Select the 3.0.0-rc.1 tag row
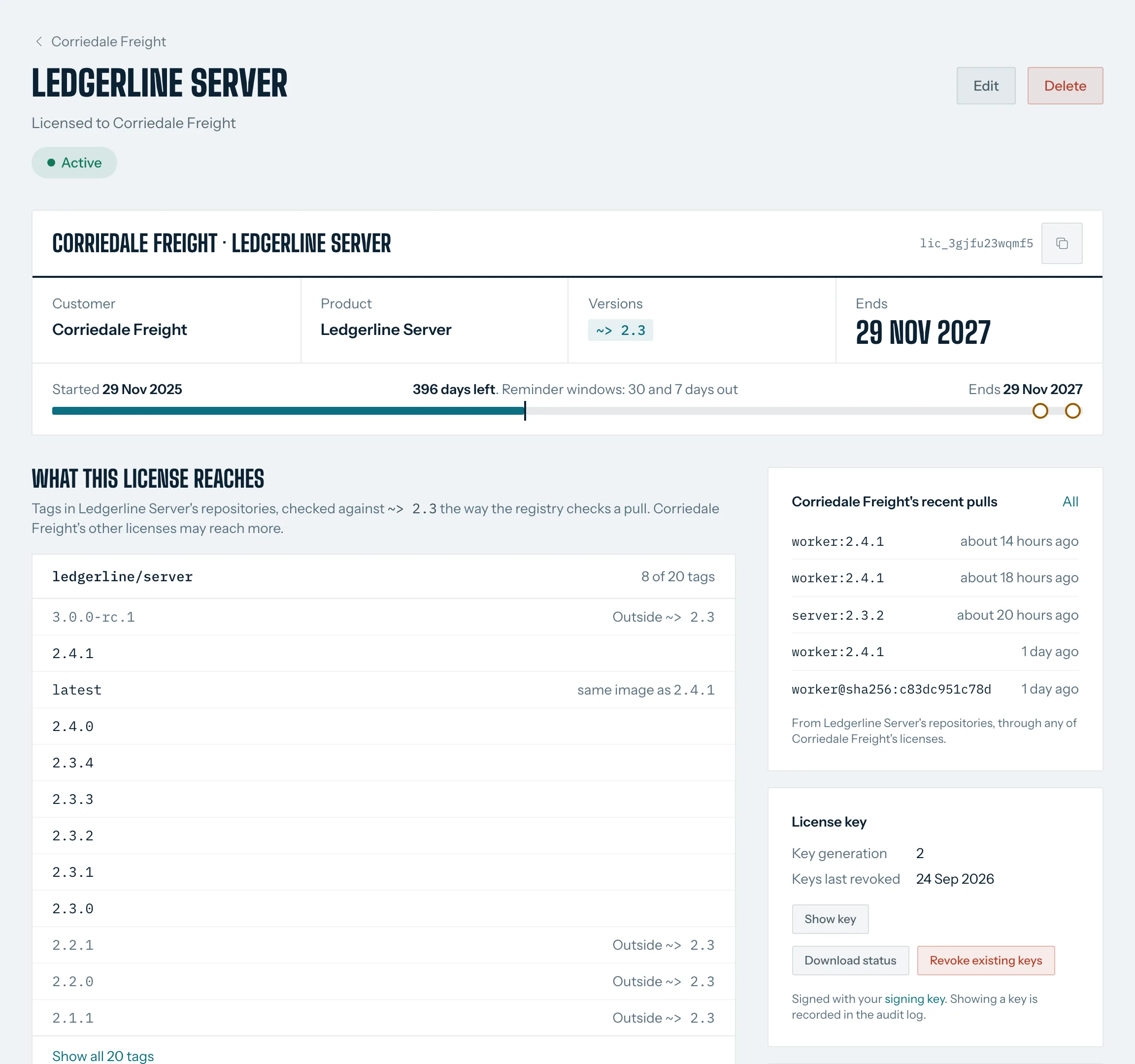The image size is (1135, 1064). click(384, 617)
